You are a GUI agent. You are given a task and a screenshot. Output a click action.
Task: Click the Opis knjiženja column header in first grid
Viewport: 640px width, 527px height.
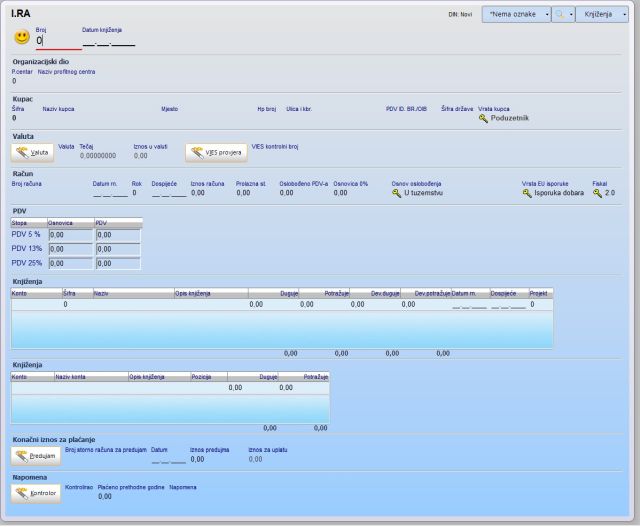click(x=210, y=293)
